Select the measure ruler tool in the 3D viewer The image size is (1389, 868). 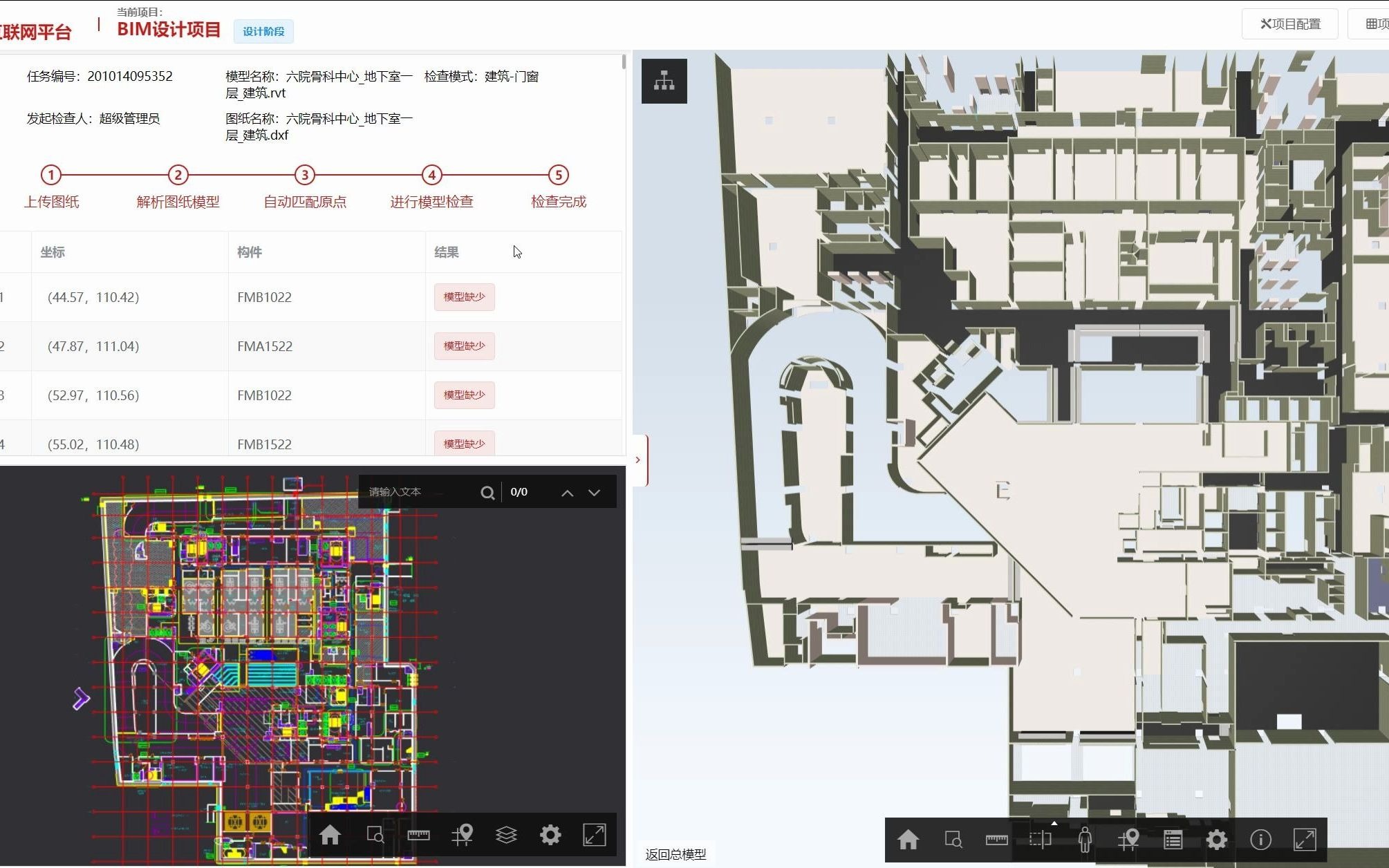tap(998, 840)
